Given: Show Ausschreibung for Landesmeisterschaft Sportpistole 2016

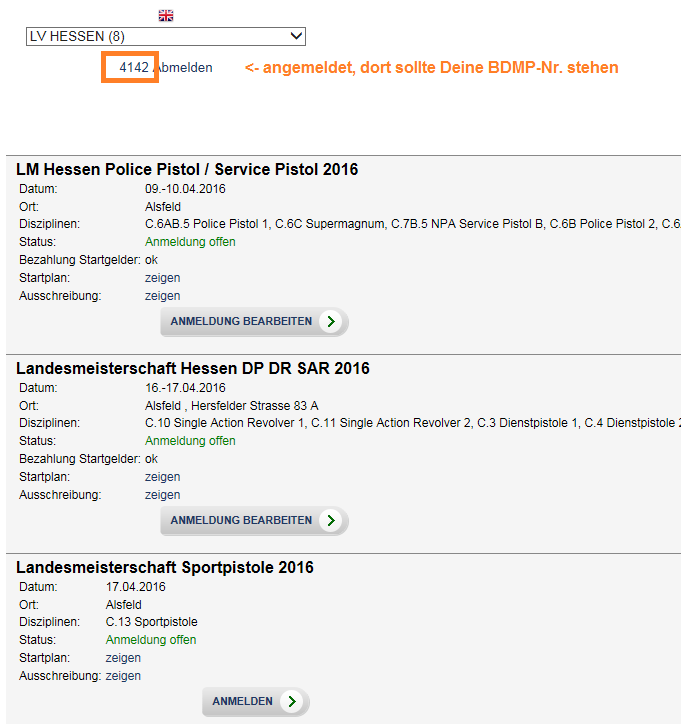Looking at the screenshot, I should [123, 676].
